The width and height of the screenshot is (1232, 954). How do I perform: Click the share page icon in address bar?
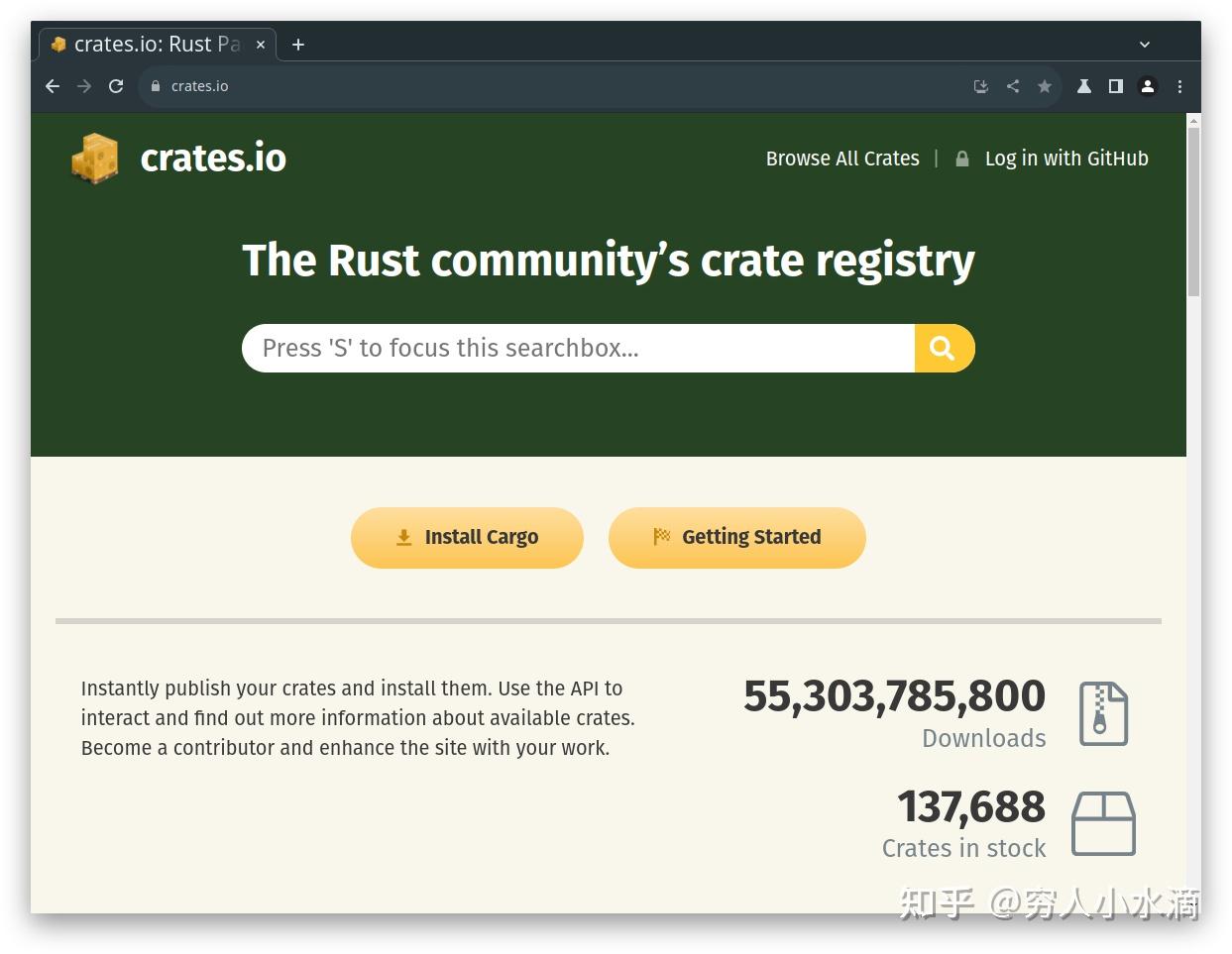[x=1013, y=86]
